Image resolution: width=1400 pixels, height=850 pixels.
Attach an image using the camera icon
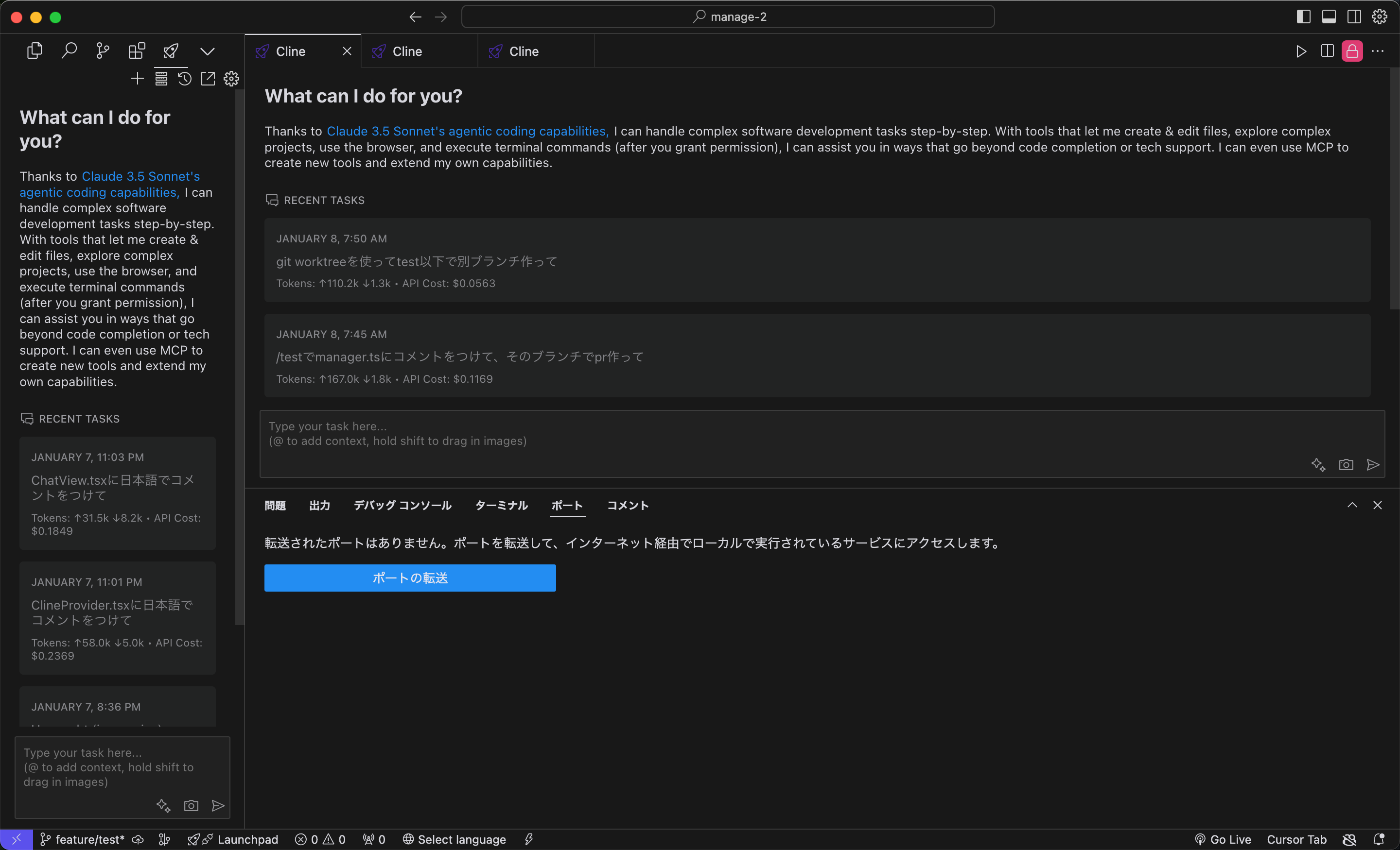pos(1345,464)
